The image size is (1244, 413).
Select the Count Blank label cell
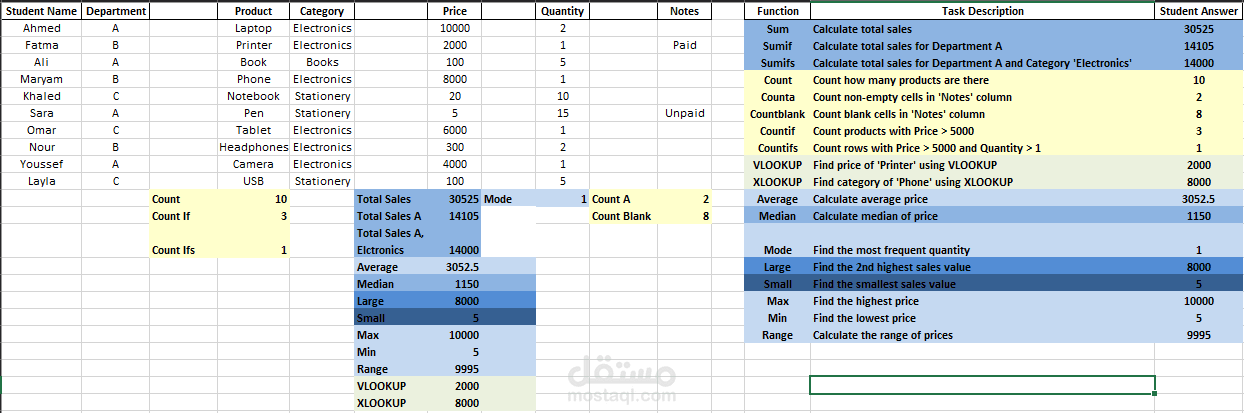point(650,215)
